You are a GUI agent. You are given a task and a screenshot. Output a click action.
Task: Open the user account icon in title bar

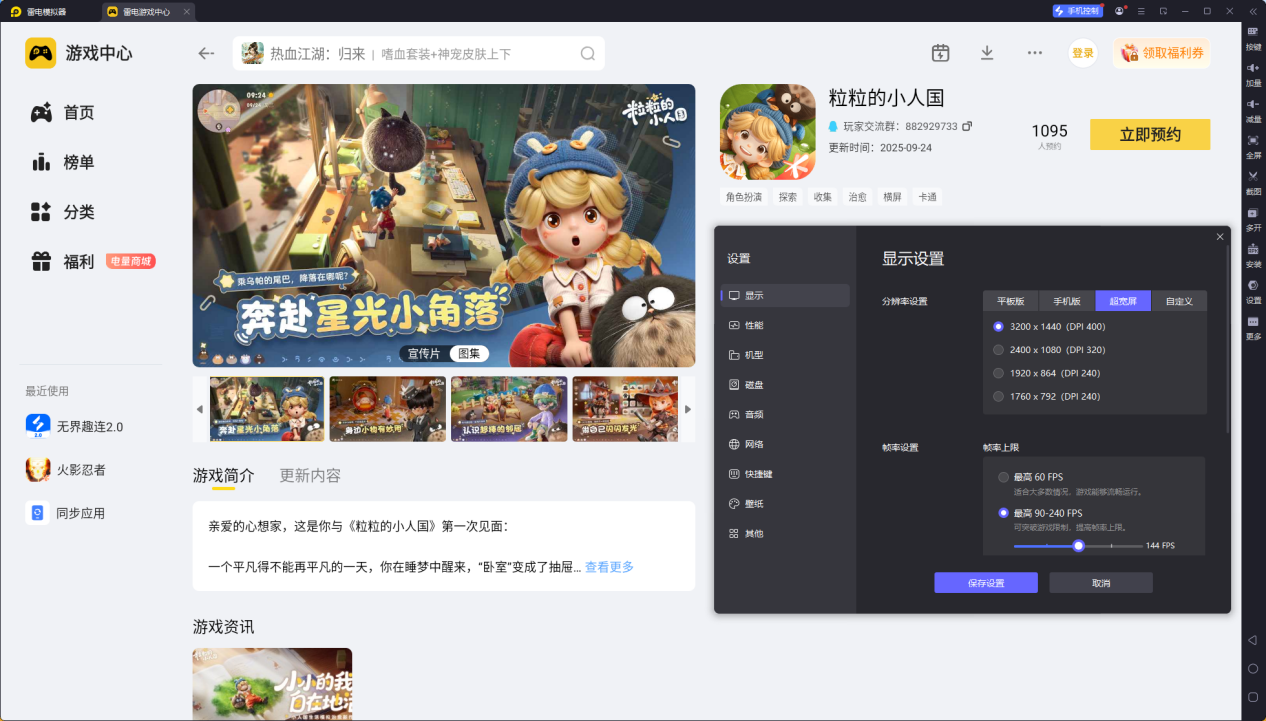pos(1119,11)
